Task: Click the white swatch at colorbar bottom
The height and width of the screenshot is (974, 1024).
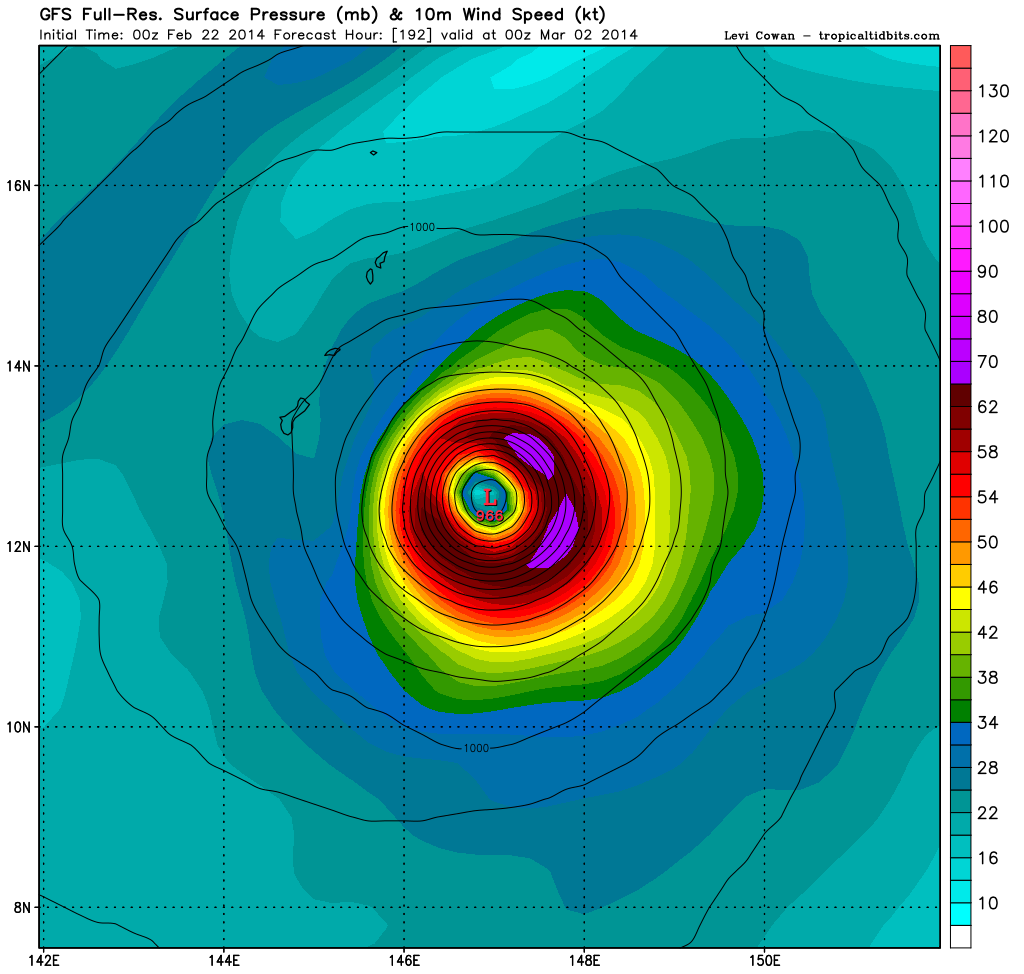Action: [x=961, y=936]
